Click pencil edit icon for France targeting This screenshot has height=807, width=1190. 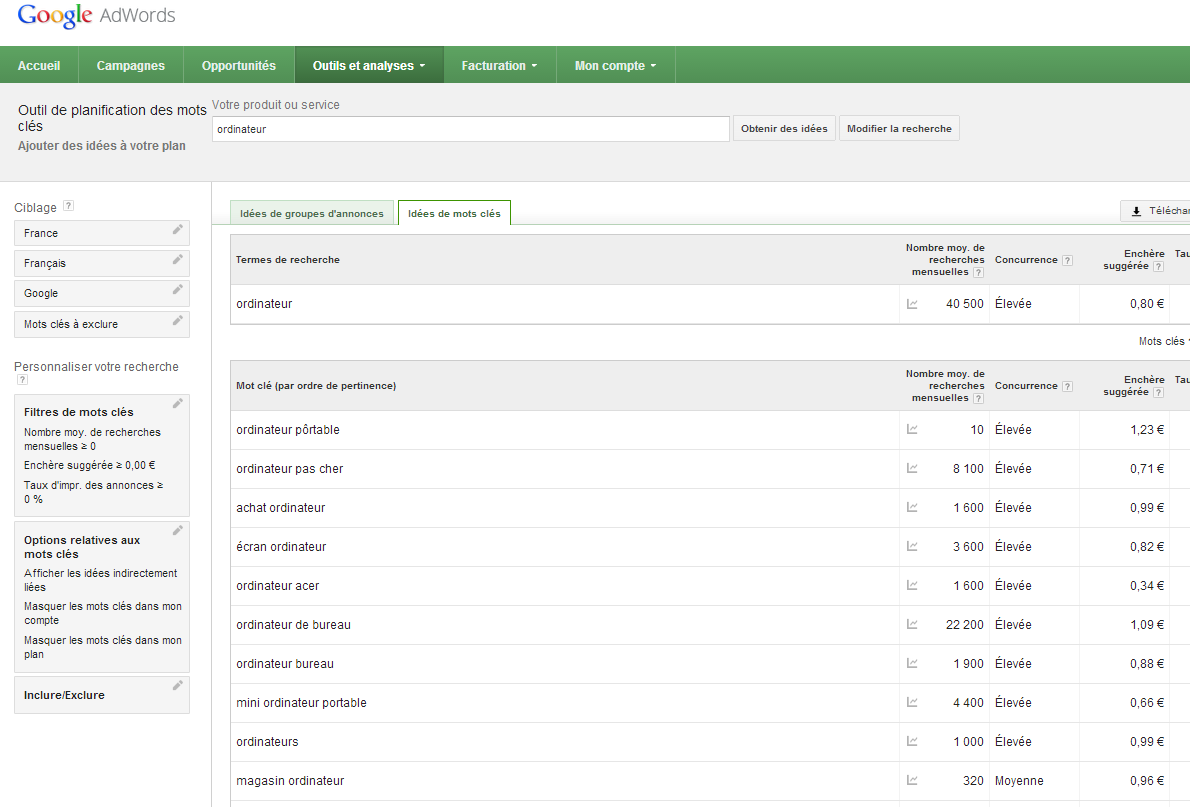pyautogui.click(x=177, y=230)
